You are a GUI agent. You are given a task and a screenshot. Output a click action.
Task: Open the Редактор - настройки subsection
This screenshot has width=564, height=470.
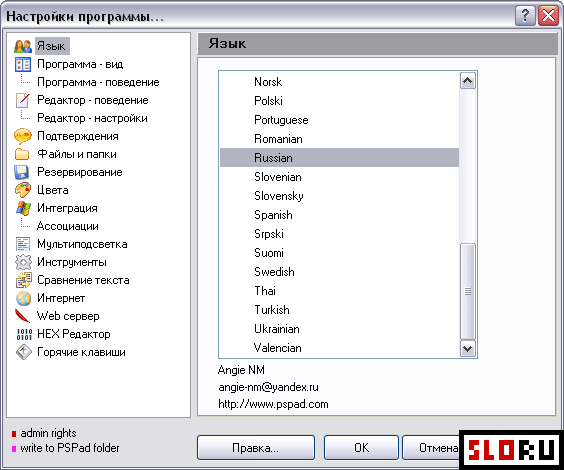coord(92,118)
